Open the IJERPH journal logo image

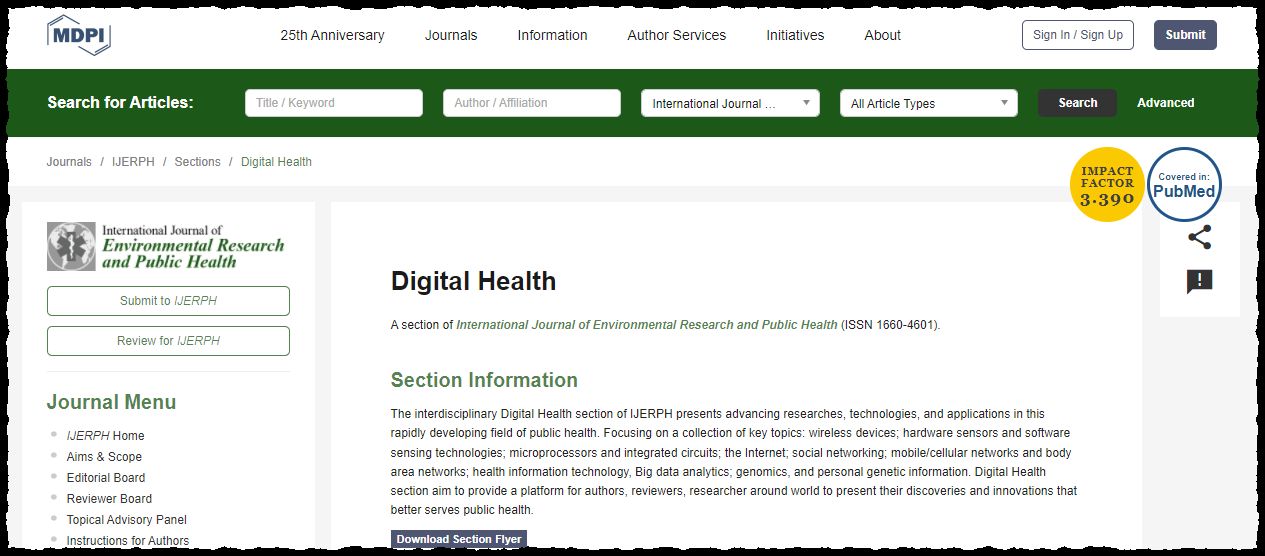point(166,246)
